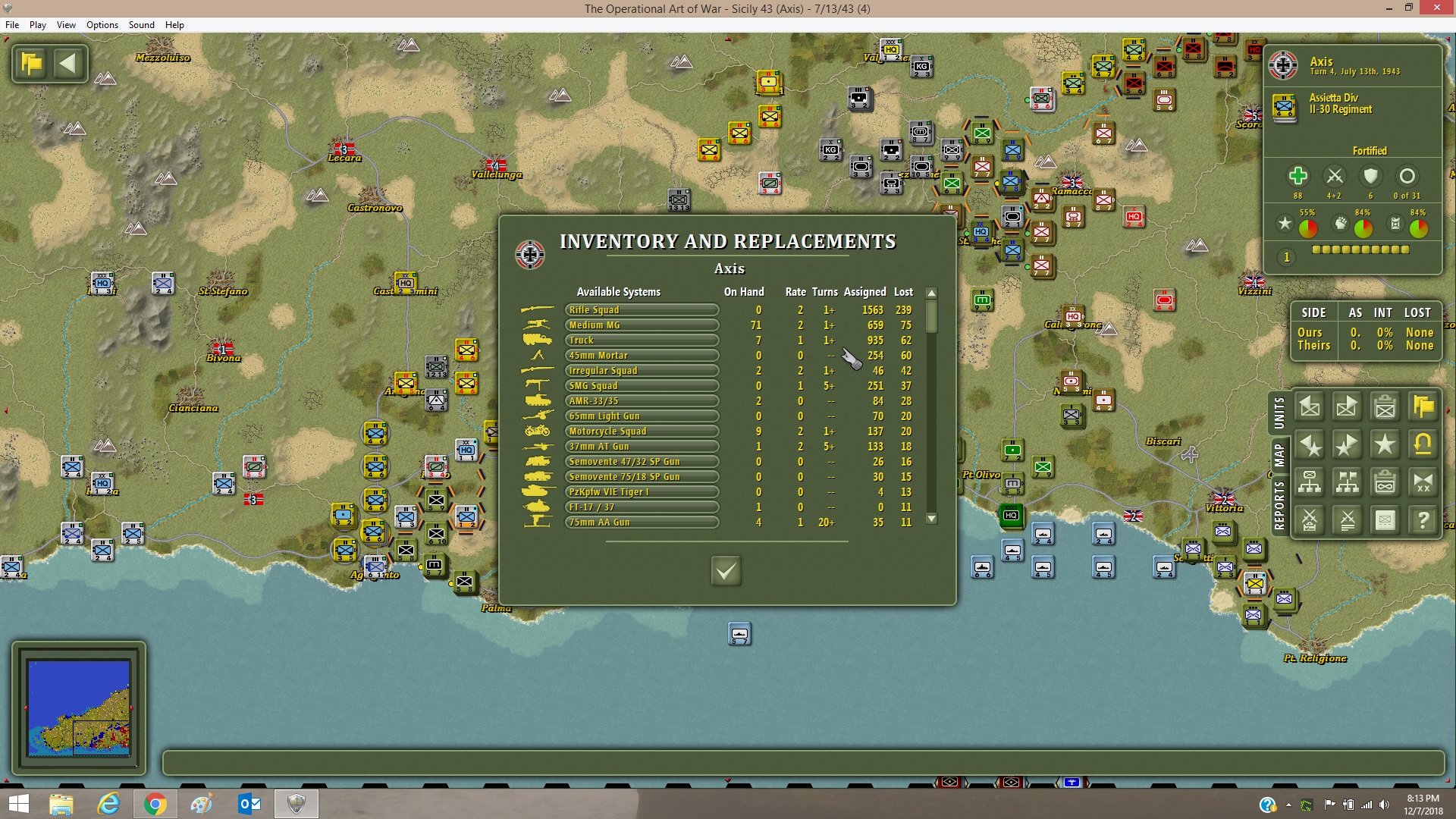Open File Explorer from the taskbar
The width and height of the screenshot is (1456, 819).
coord(61,804)
